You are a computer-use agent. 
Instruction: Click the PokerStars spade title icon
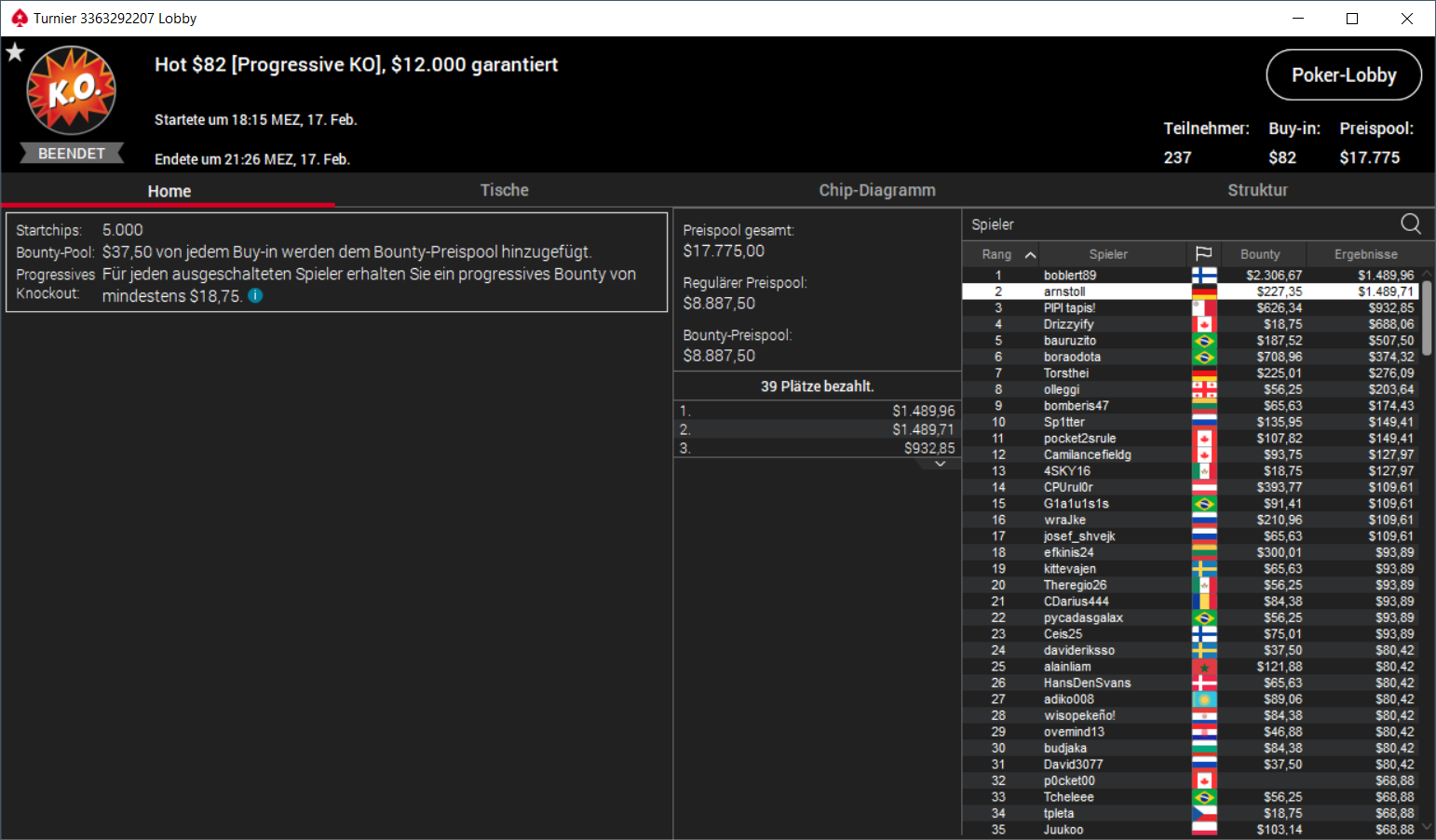[20, 18]
